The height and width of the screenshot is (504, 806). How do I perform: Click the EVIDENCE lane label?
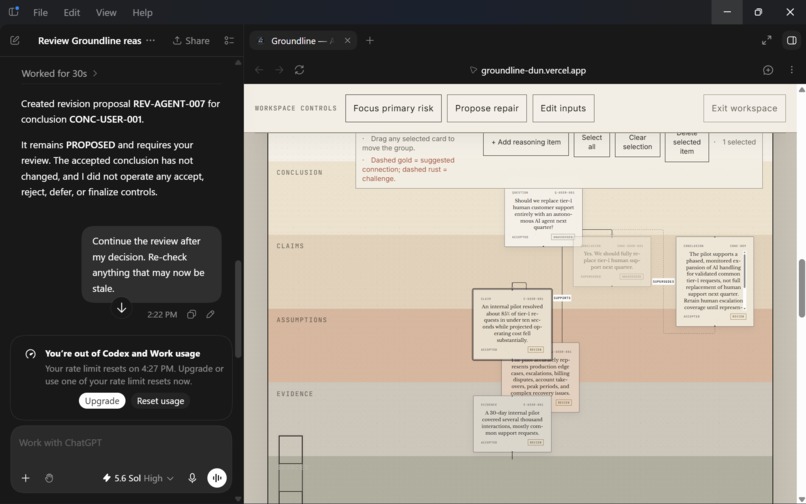[295, 394]
